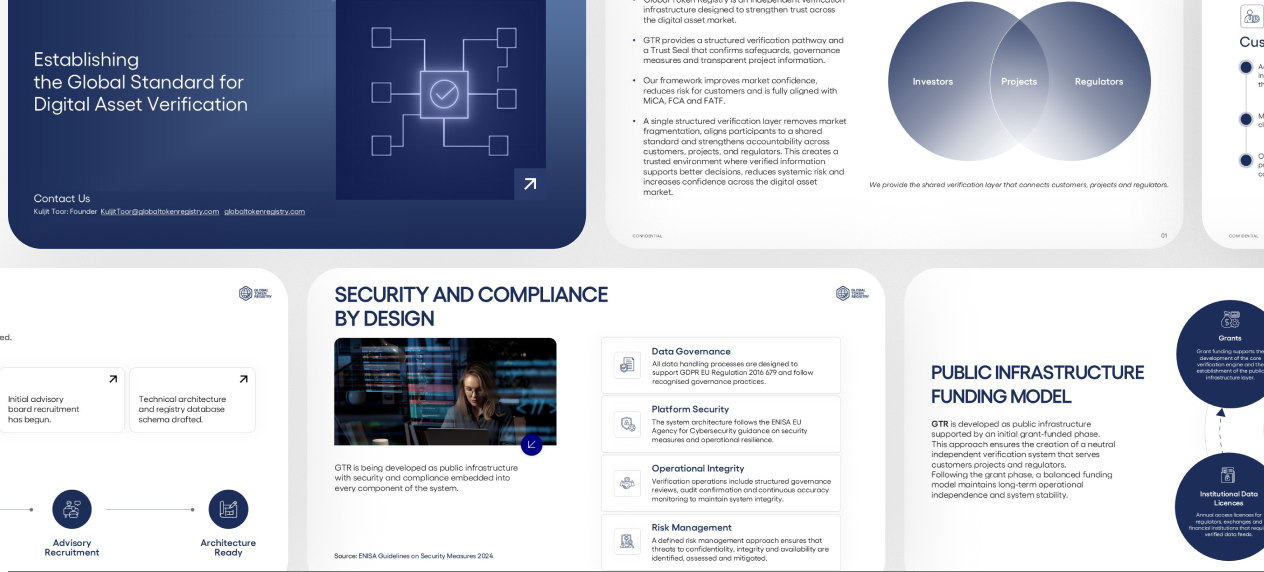Click the Security and Compliance by Design heading

click(471, 306)
